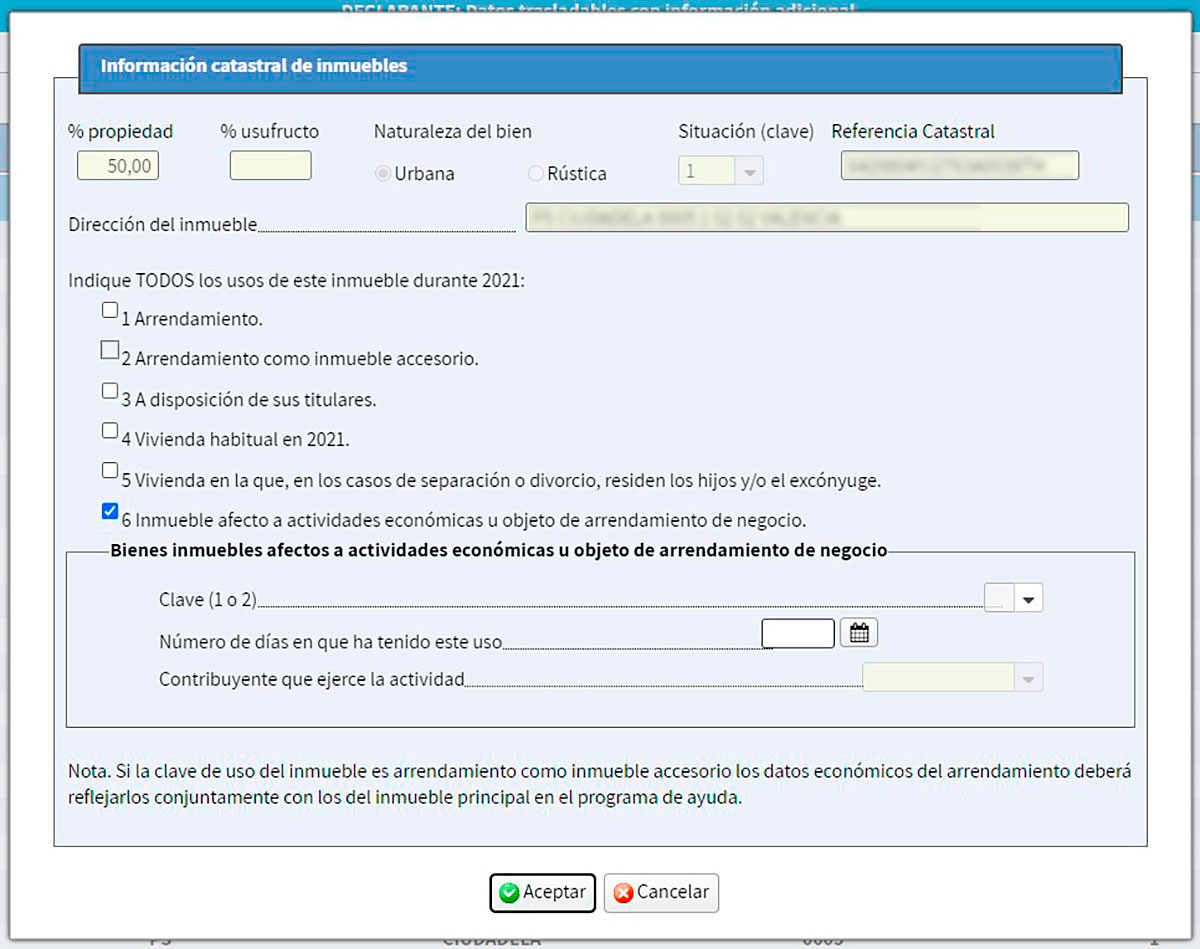1200x949 pixels.
Task: Click the Cancelar button
Action: tap(661, 893)
